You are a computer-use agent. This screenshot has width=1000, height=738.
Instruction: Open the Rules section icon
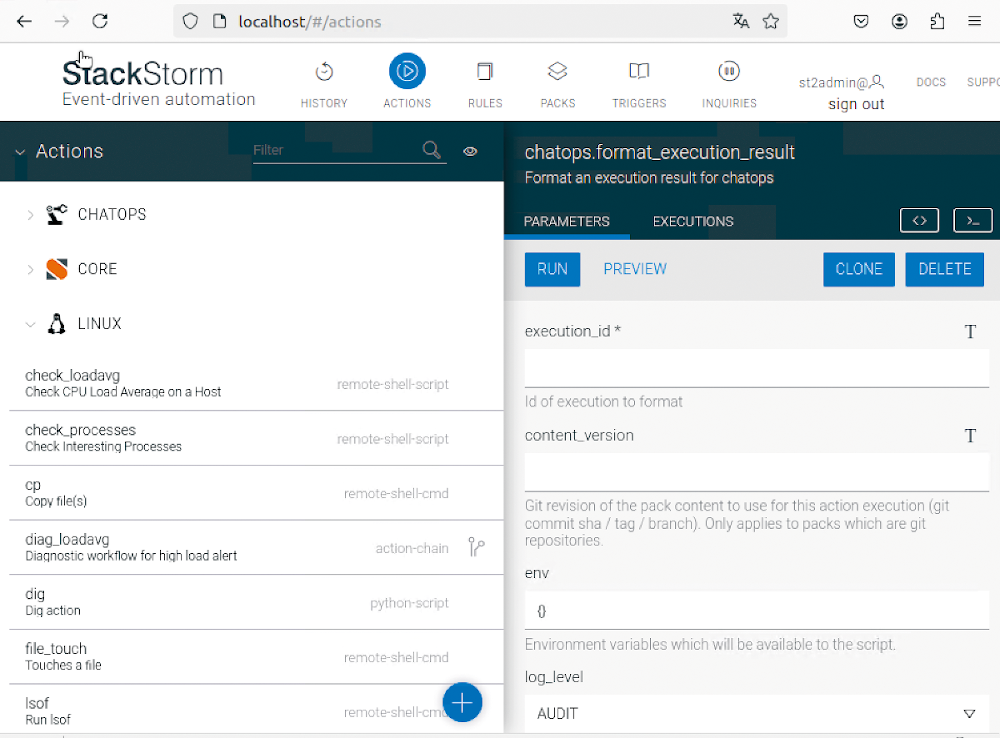485,71
